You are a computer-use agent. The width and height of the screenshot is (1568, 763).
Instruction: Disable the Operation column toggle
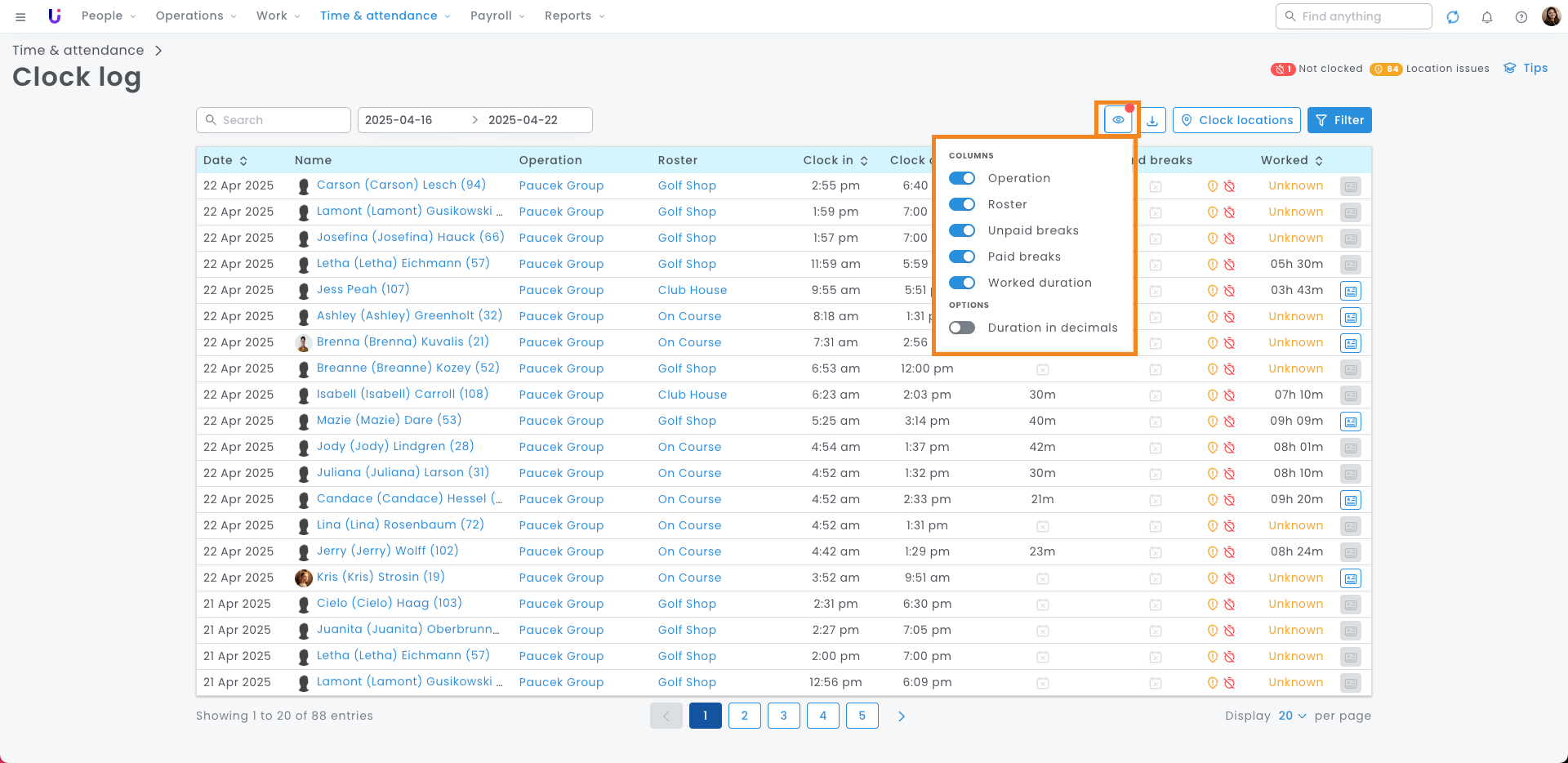(x=962, y=178)
